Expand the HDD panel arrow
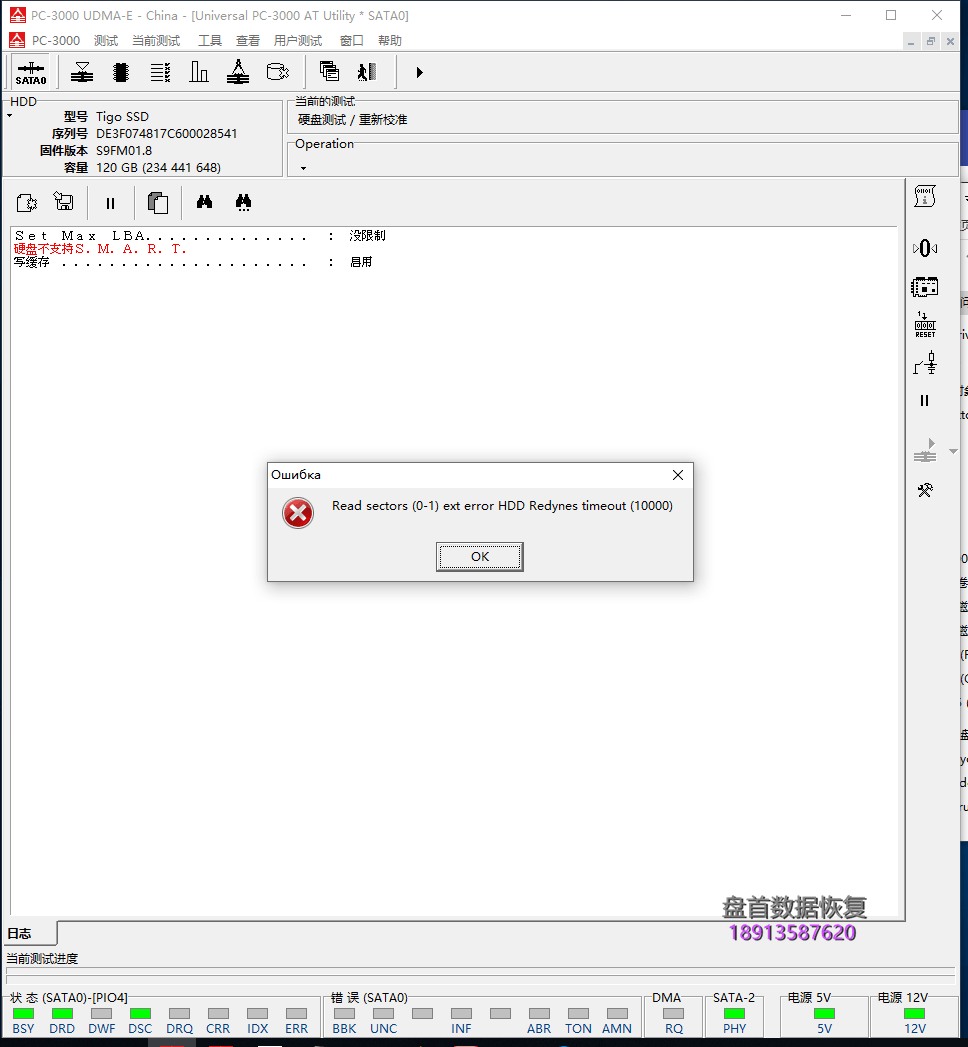 [x=10, y=116]
